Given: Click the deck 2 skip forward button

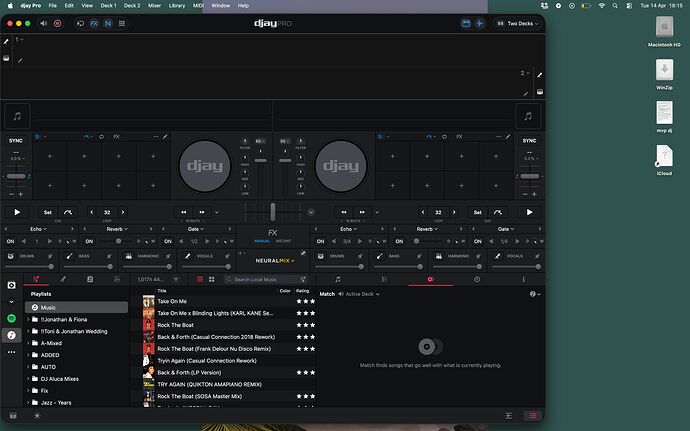Looking at the screenshot, I should (x=362, y=212).
